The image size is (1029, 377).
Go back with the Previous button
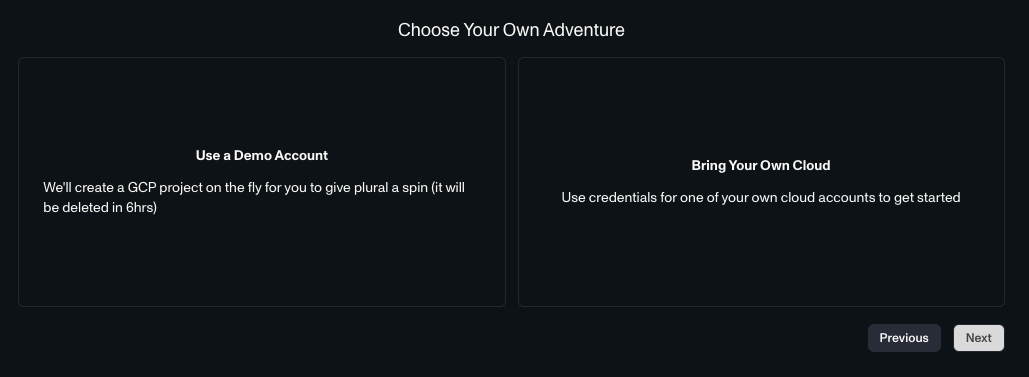[x=904, y=338]
